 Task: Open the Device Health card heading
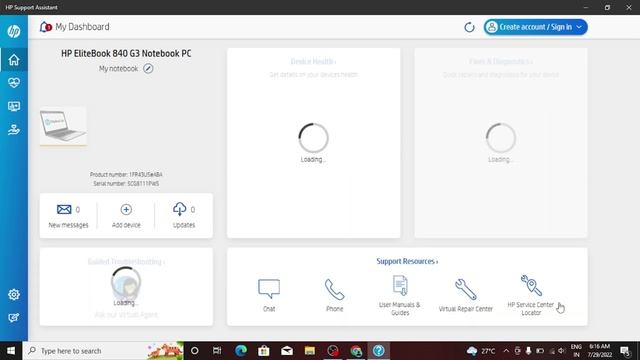313,62
